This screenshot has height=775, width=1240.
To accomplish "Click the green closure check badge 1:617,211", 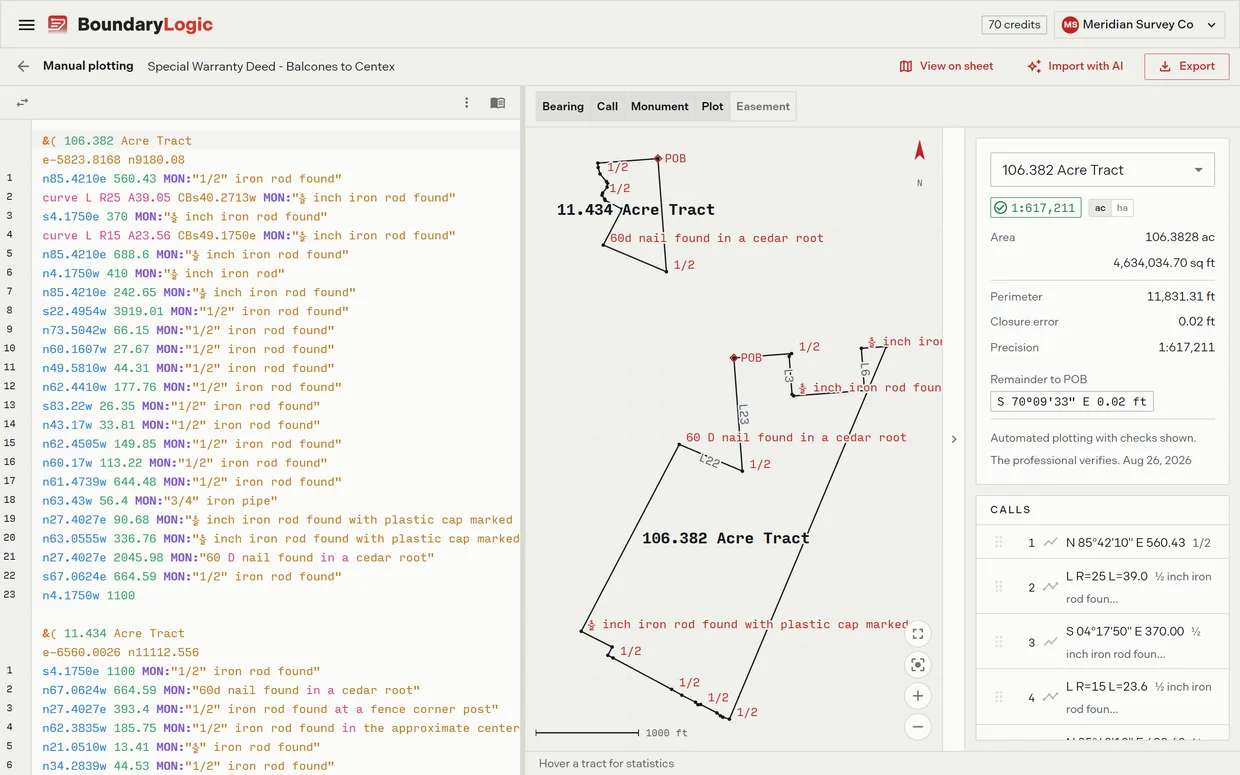I will (1035, 208).
